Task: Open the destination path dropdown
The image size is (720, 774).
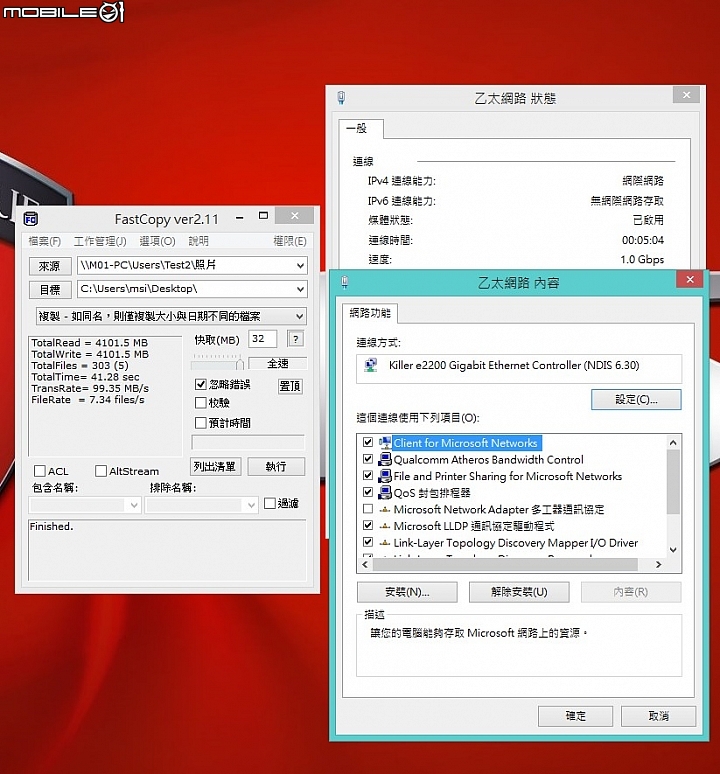Action: (300, 289)
